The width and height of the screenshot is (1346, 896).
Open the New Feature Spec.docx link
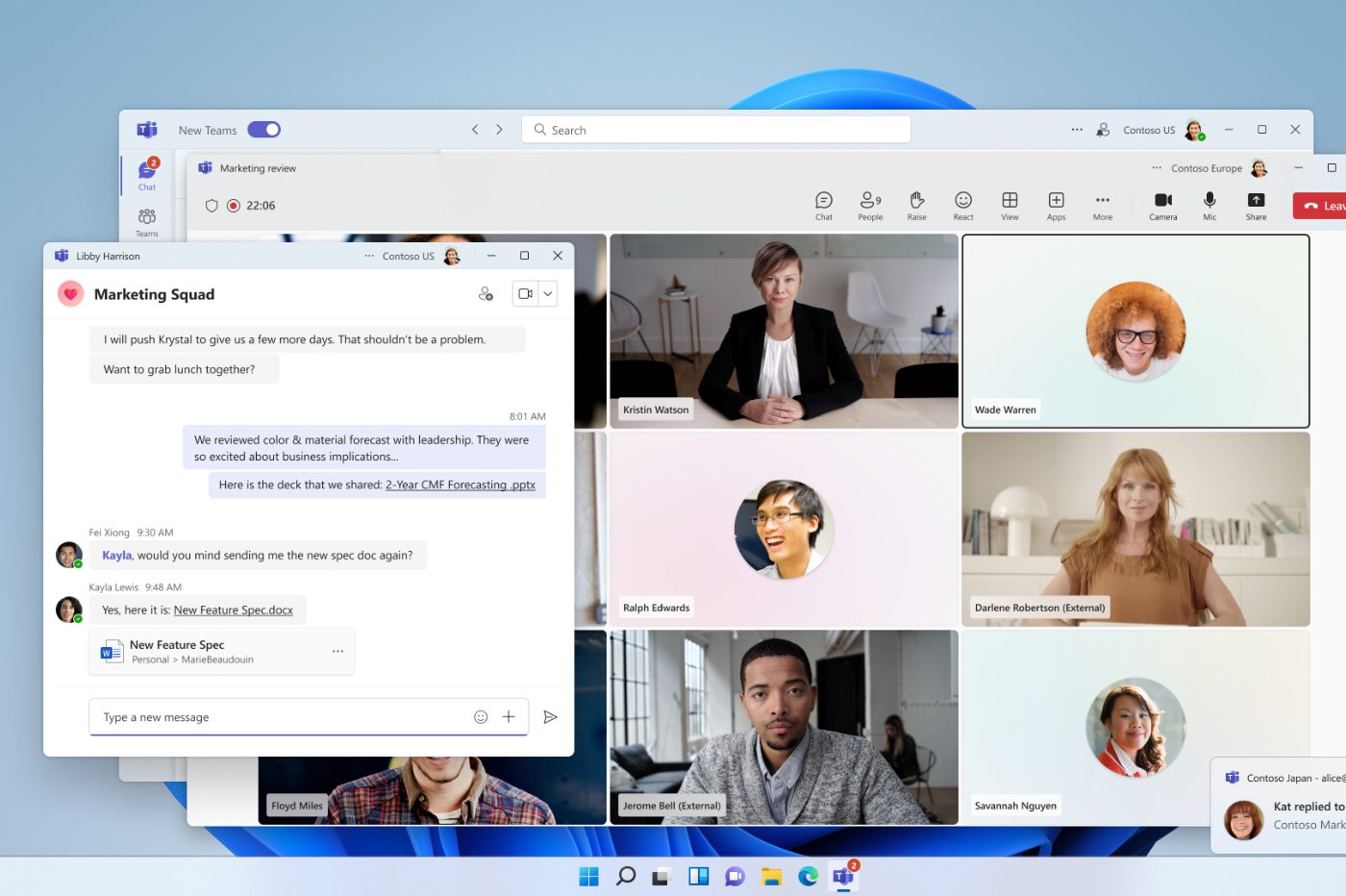pos(234,610)
